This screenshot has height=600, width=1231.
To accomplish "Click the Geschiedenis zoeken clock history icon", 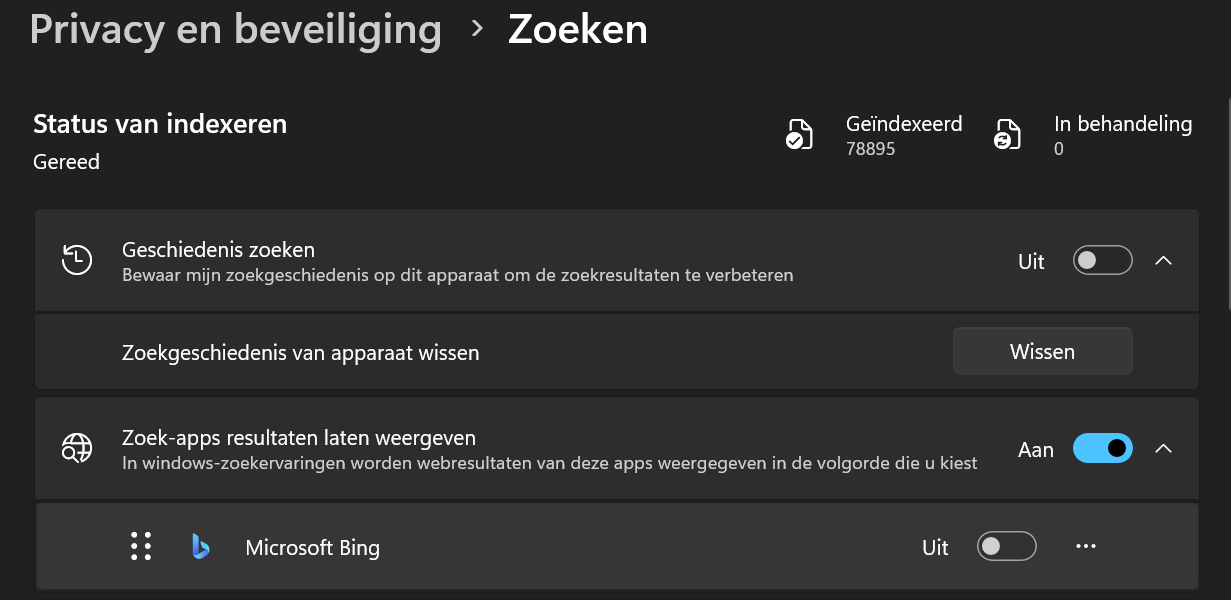I will pos(77,260).
